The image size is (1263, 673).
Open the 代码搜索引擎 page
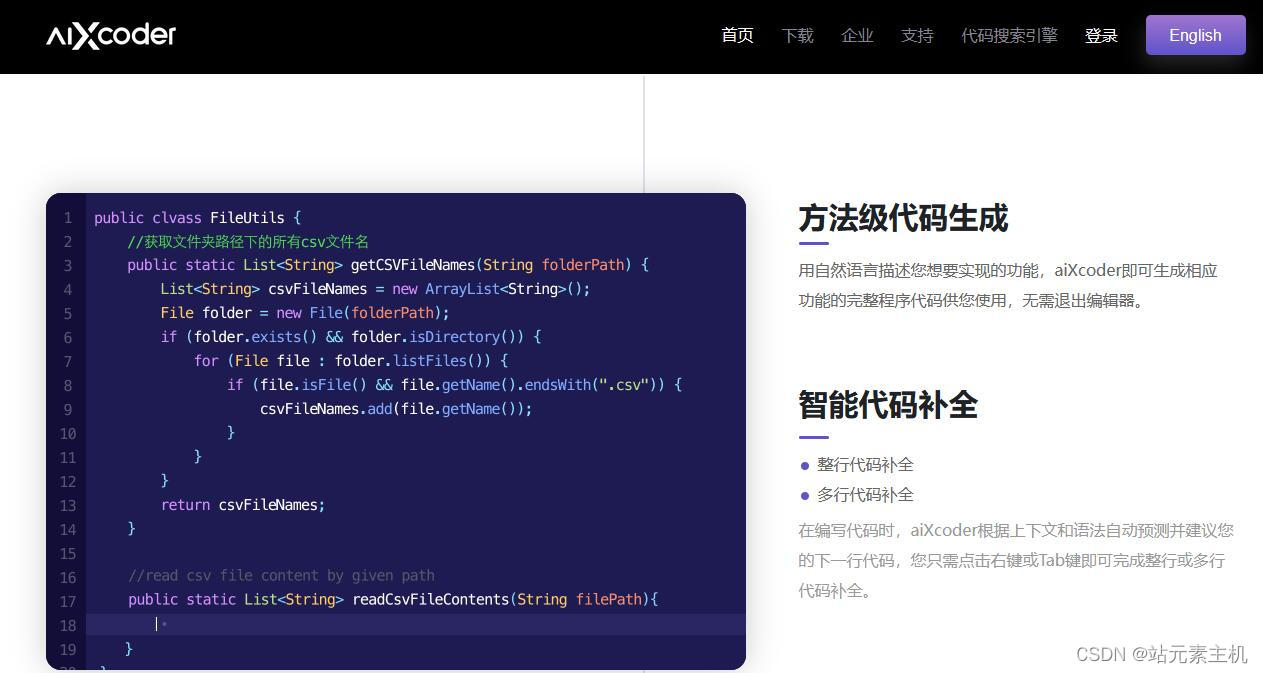(1009, 35)
